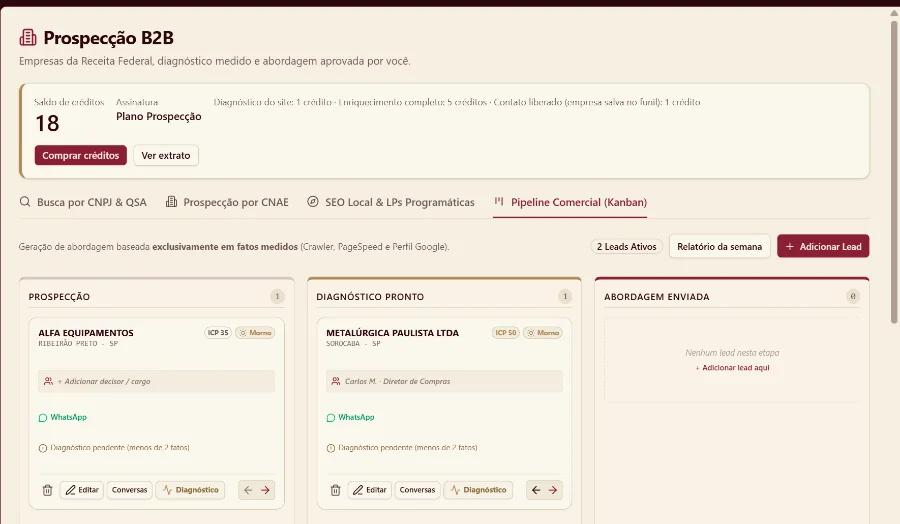Delete the Metalúrgica Paulista lead with trash icon

(x=335, y=490)
